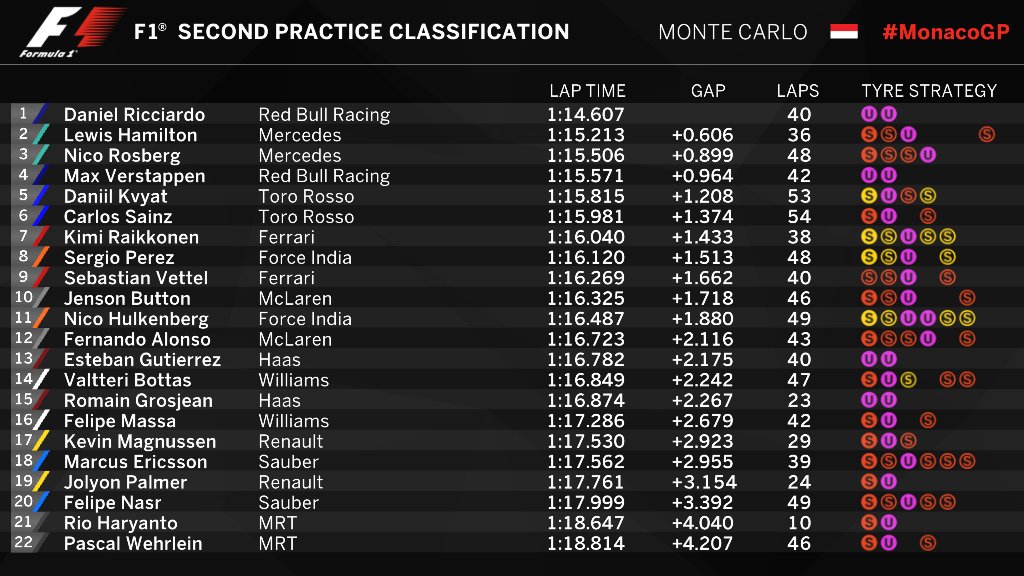
Task: Click the Monaco flag icon
Action: tap(844, 31)
